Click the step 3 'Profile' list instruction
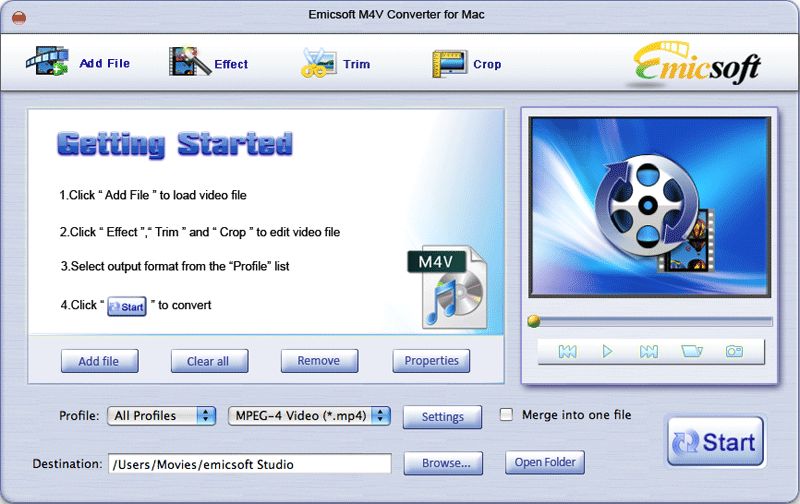Viewport: 800px width, 504px height. point(175,266)
